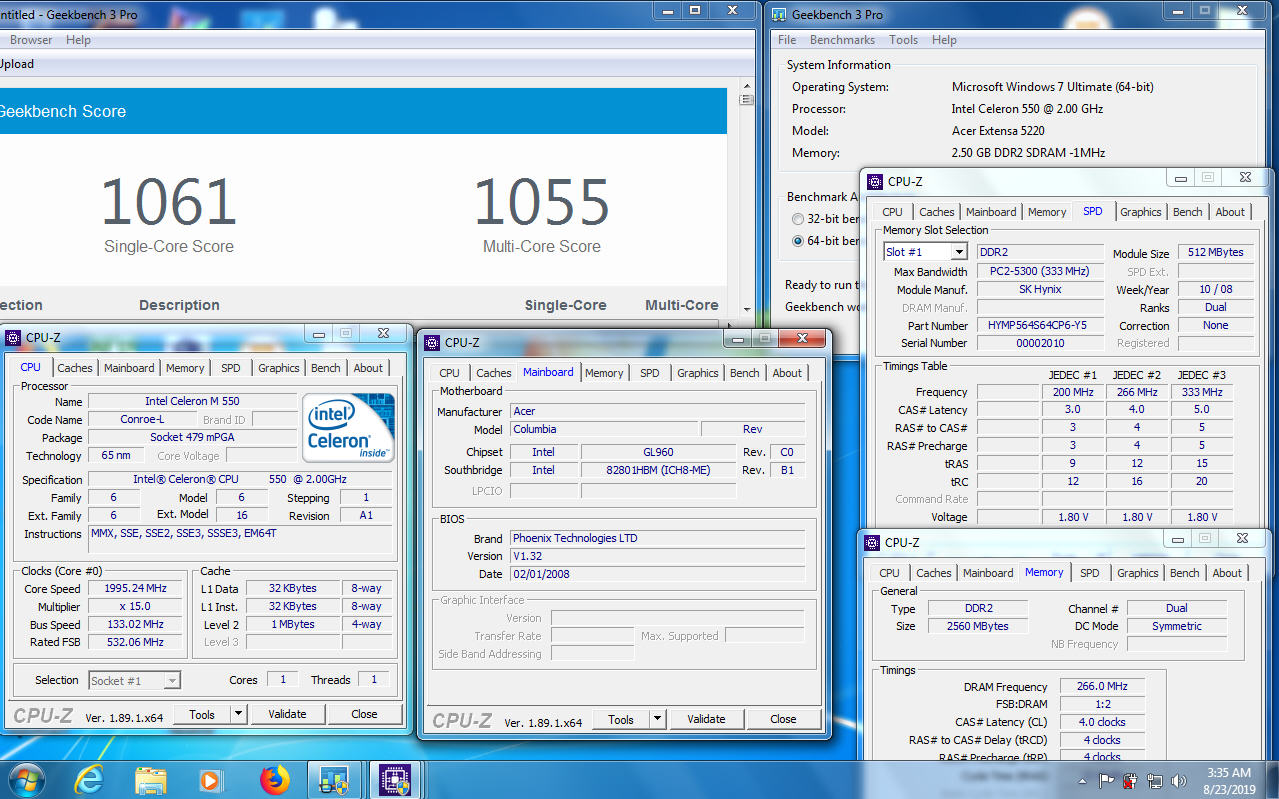Image resolution: width=1279 pixels, height=799 pixels.
Task: Click Tools button in CPU-Z Processor window
Action: click(202, 714)
